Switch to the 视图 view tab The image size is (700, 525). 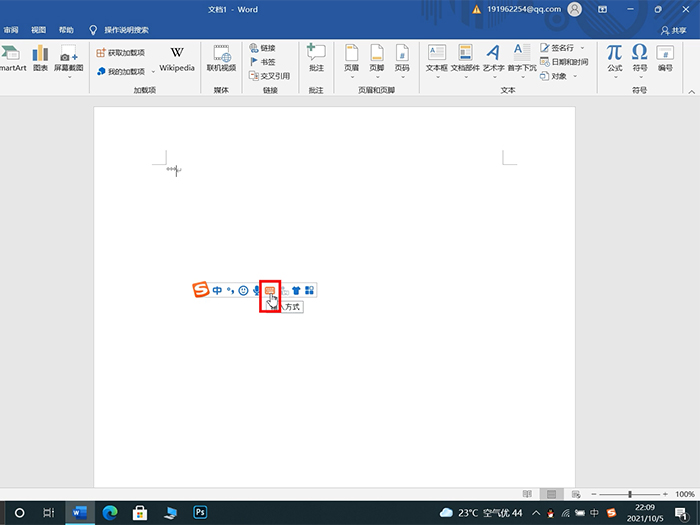(38, 30)
